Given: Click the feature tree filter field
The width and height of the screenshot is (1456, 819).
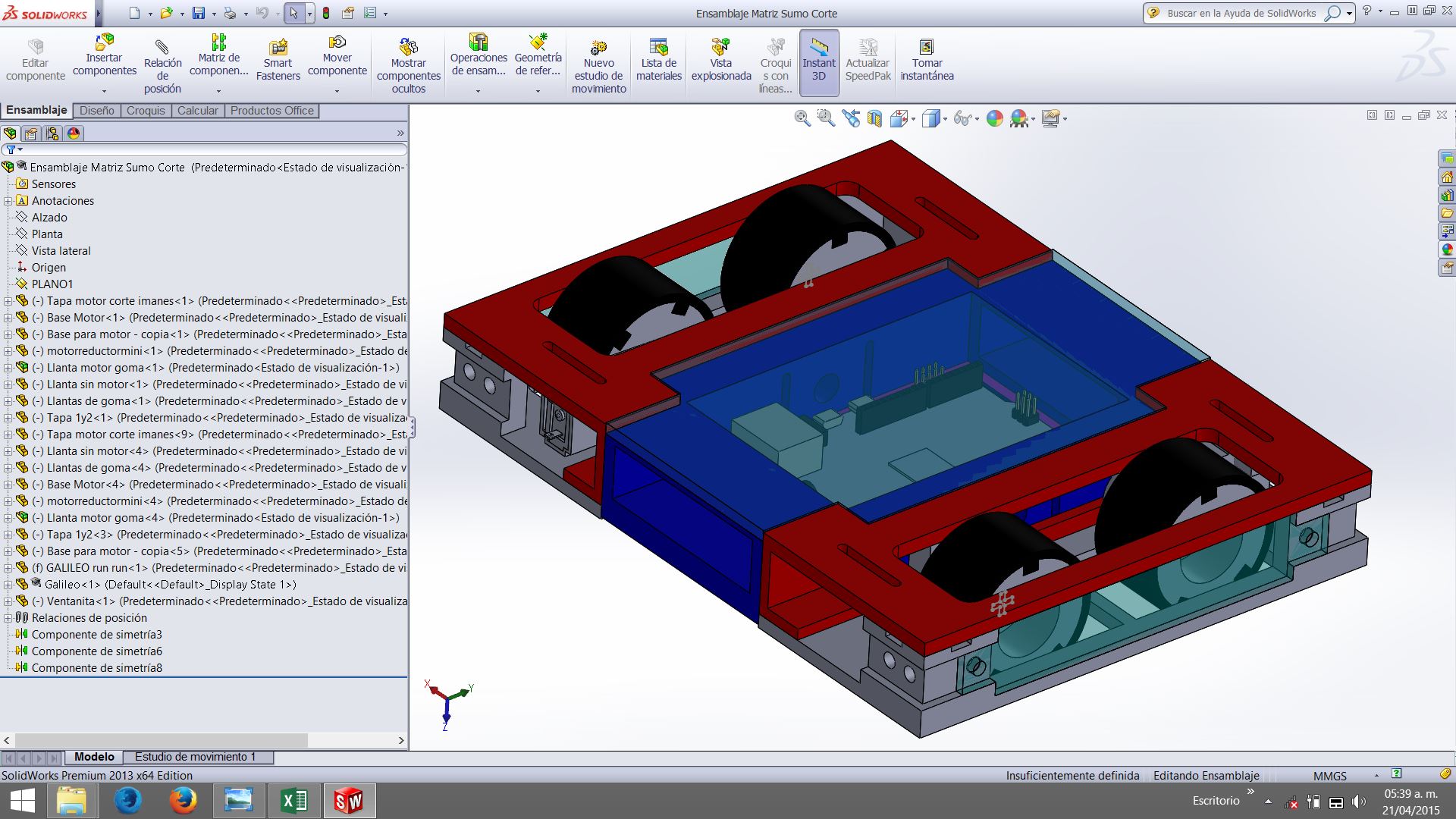Looking at the screenshot, I should [x=205, y=149].
